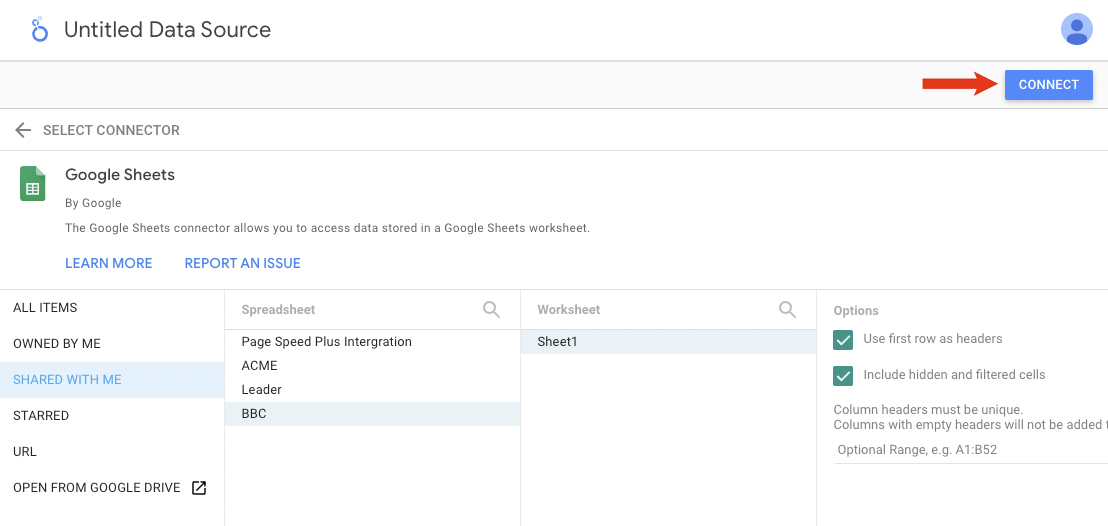Select the ACME spreadsheet
The image size is (1108, 526).
point(260,366)
